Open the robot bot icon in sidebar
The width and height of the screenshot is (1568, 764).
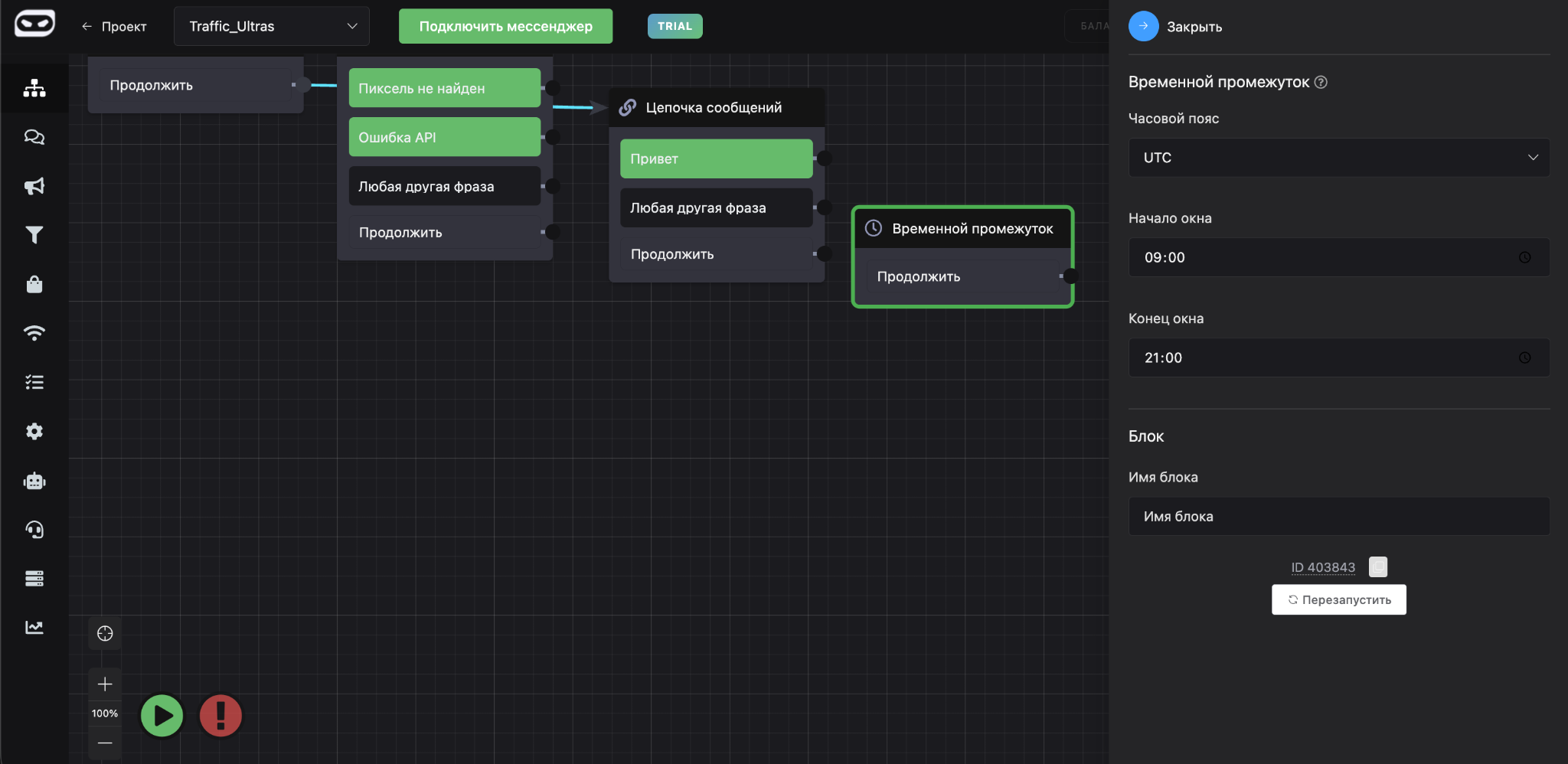pos(34,481)
